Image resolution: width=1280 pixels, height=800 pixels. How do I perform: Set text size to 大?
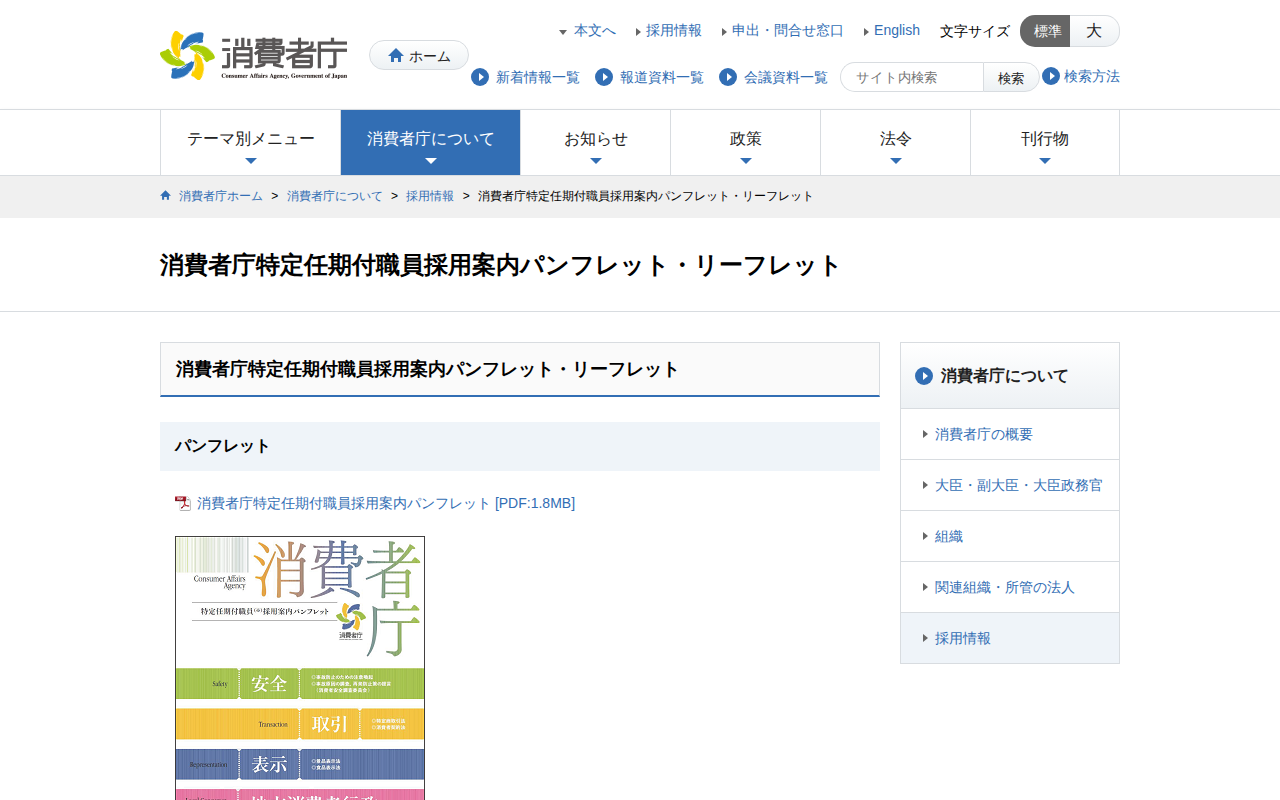(1094, 31)
